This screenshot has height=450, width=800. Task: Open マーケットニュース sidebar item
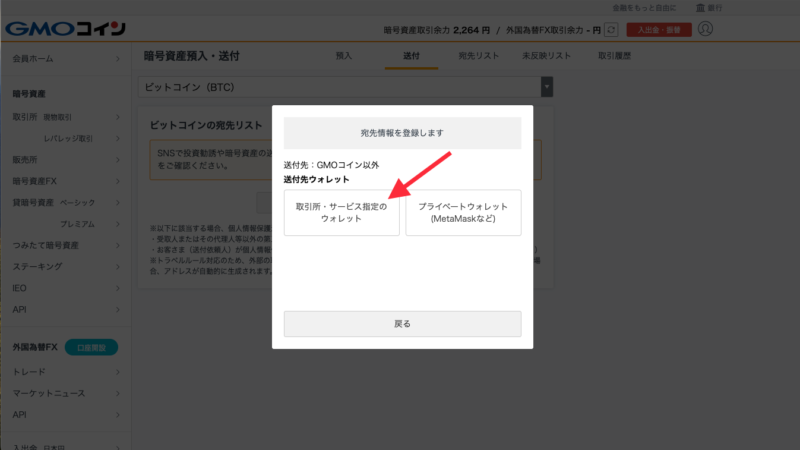[66, 393]
